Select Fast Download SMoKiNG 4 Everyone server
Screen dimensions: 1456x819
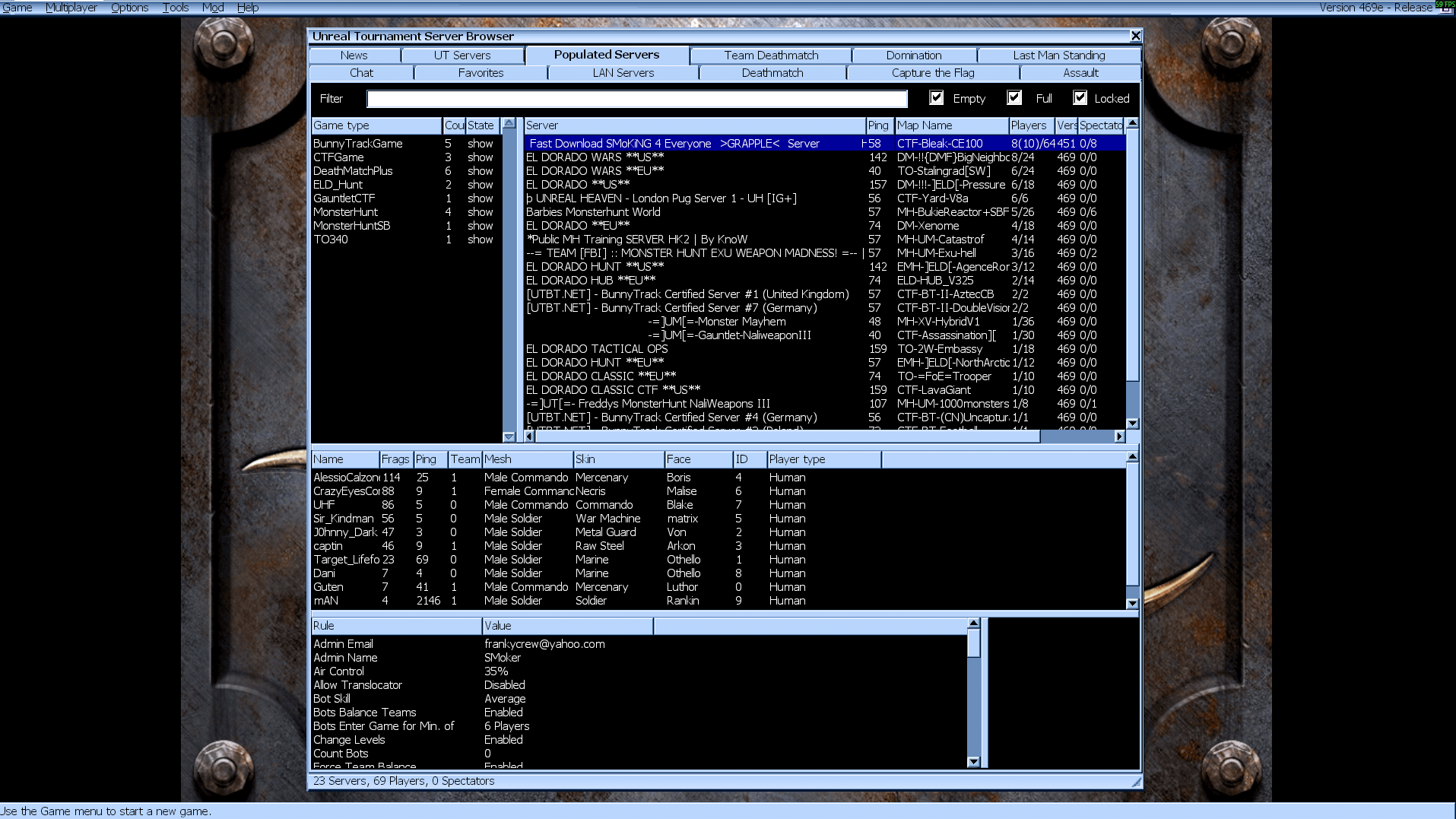[825, 144]
